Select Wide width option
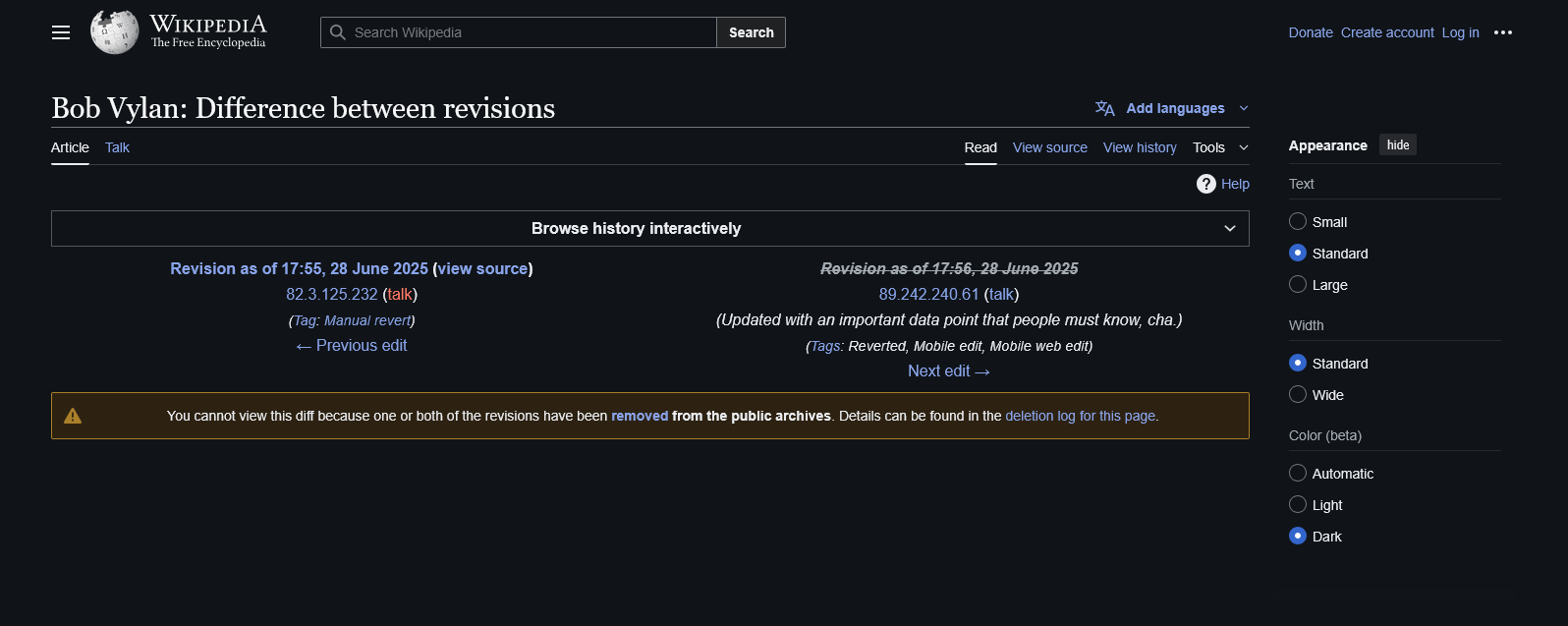Screen dimensions: 1568x626 (x=1298, y=394)
